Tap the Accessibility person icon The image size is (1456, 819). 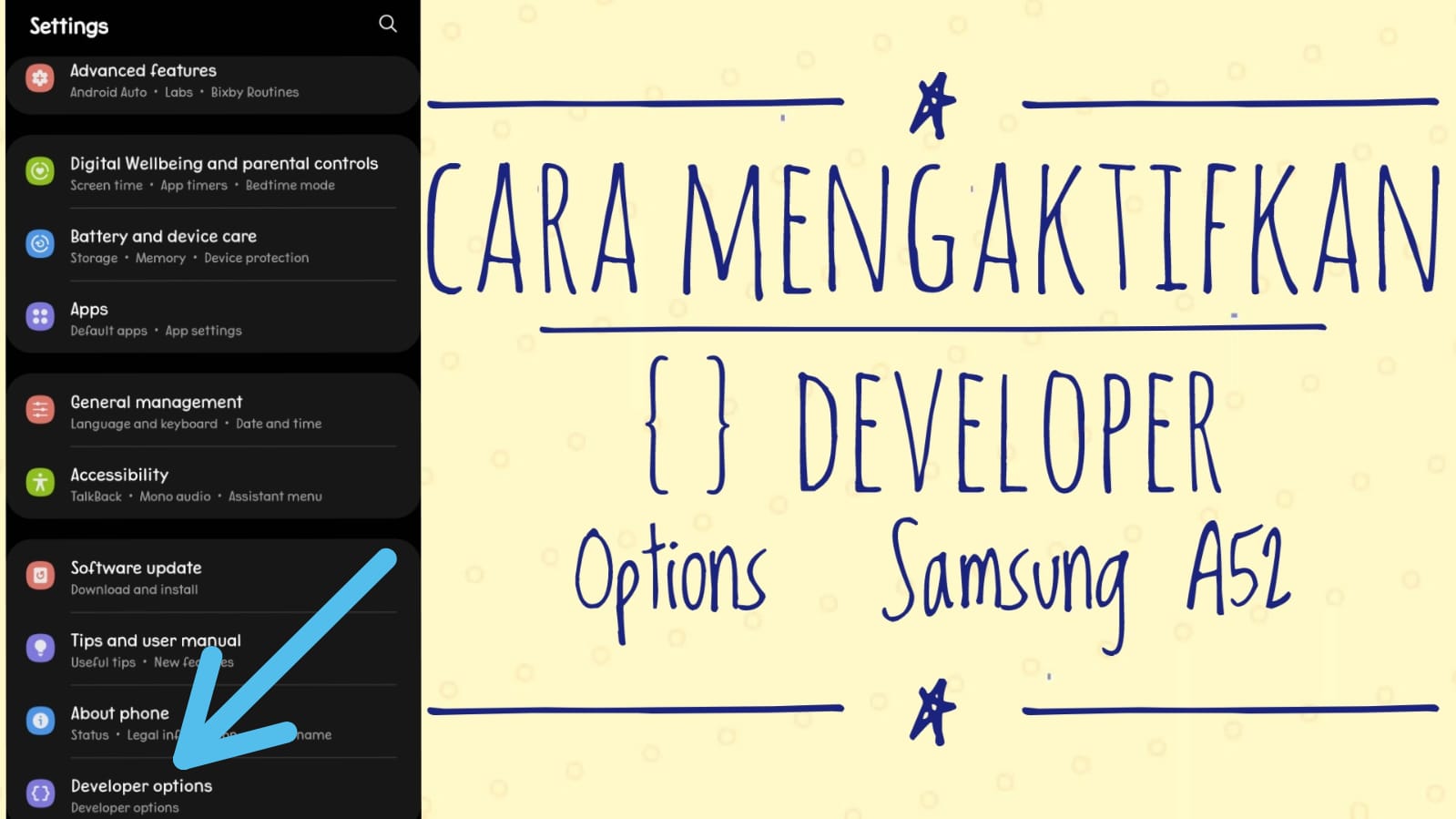coord(40,483)
